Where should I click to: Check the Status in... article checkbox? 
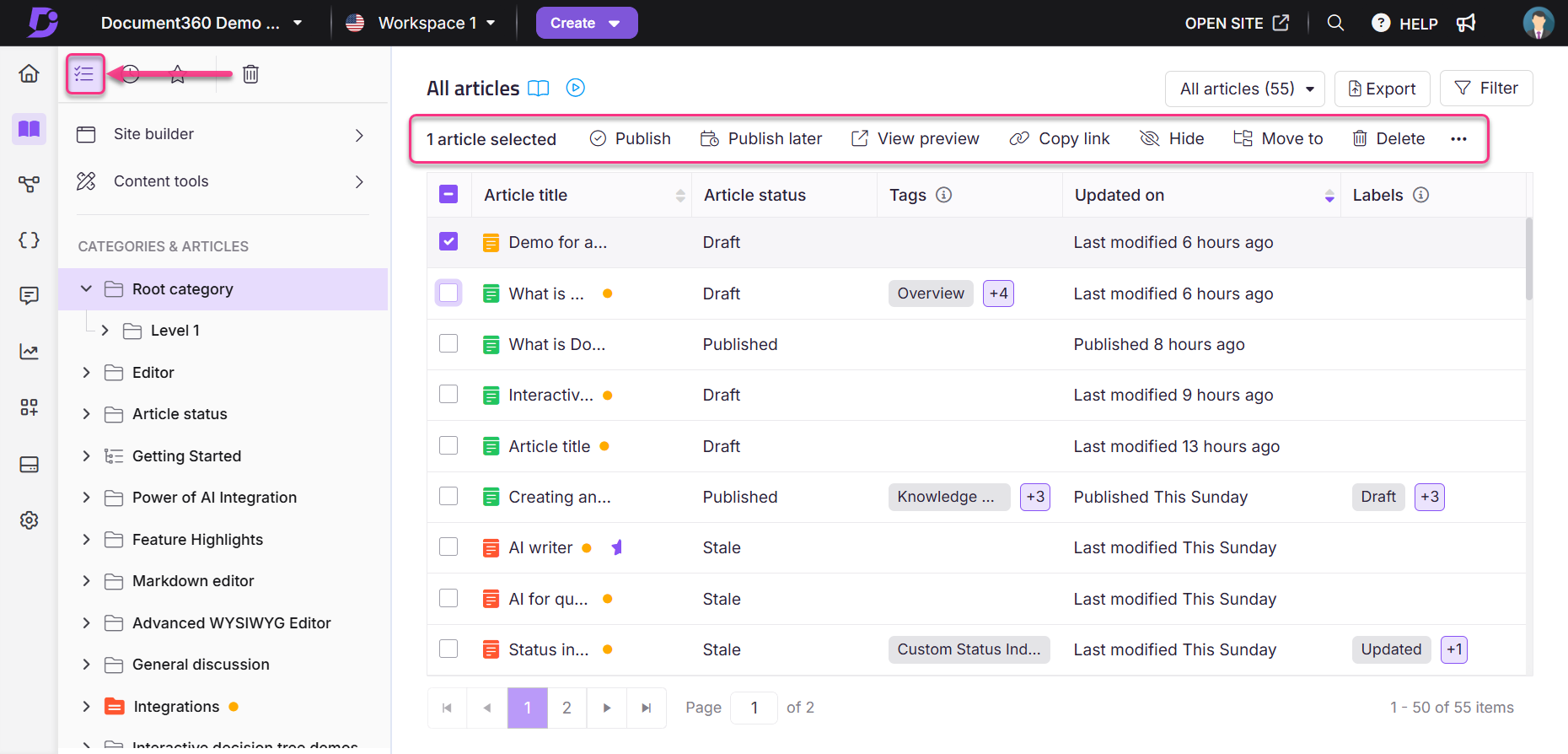click(448, 649)
